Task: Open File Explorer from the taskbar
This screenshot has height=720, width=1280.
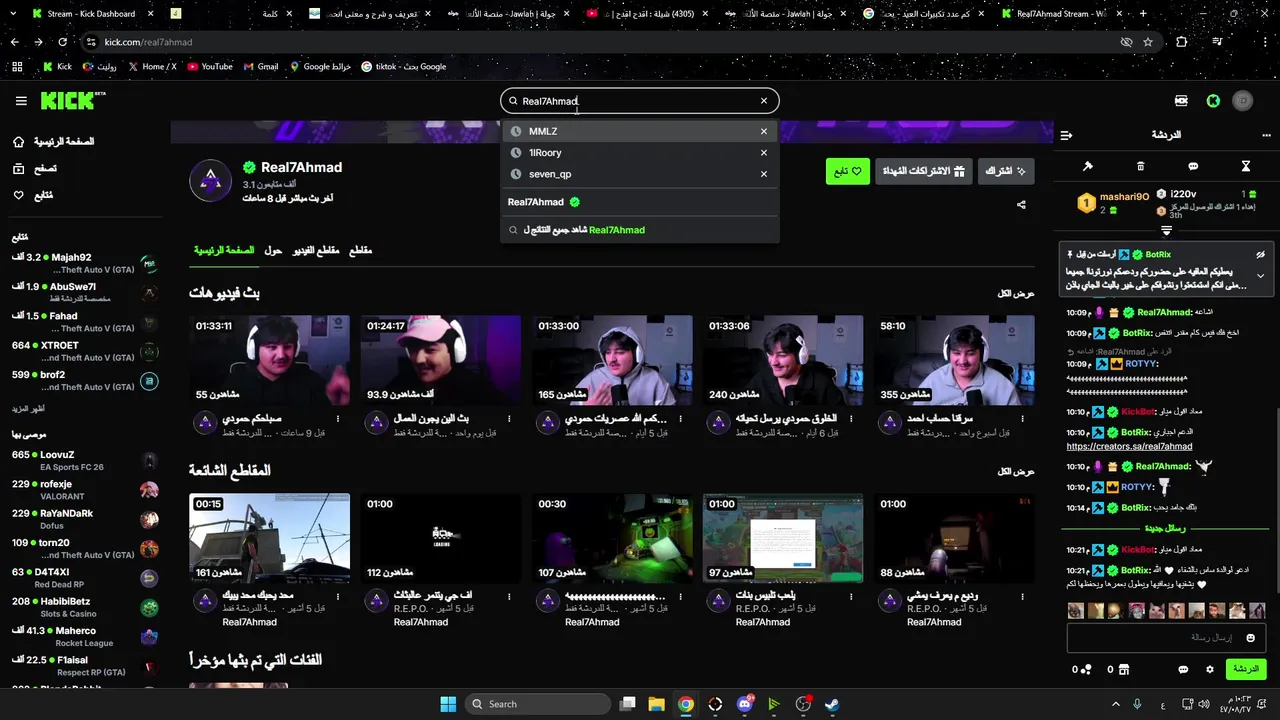Action: coord(656,704)
